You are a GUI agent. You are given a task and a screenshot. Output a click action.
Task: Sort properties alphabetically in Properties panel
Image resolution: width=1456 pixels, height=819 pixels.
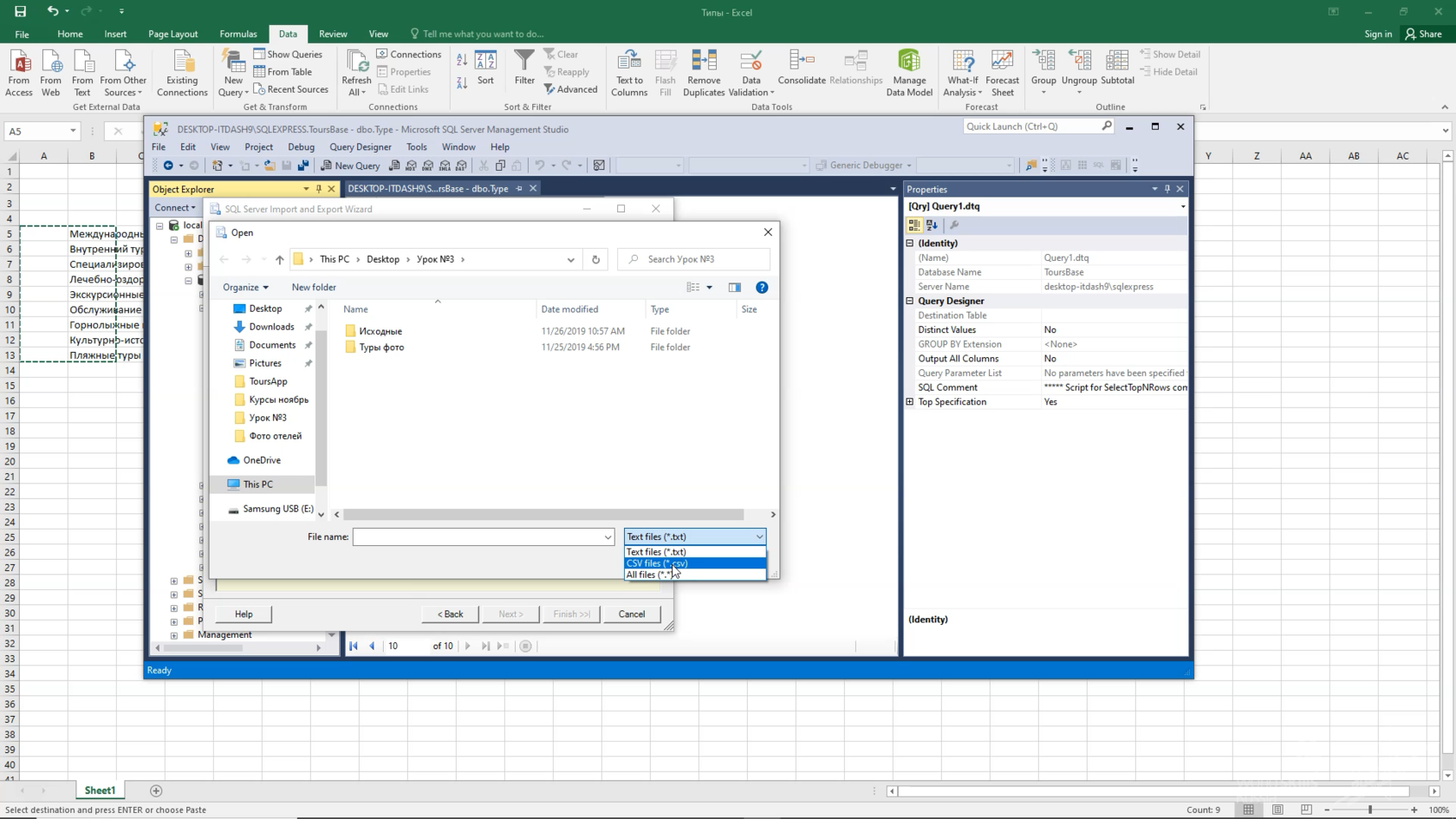(932, 225)
